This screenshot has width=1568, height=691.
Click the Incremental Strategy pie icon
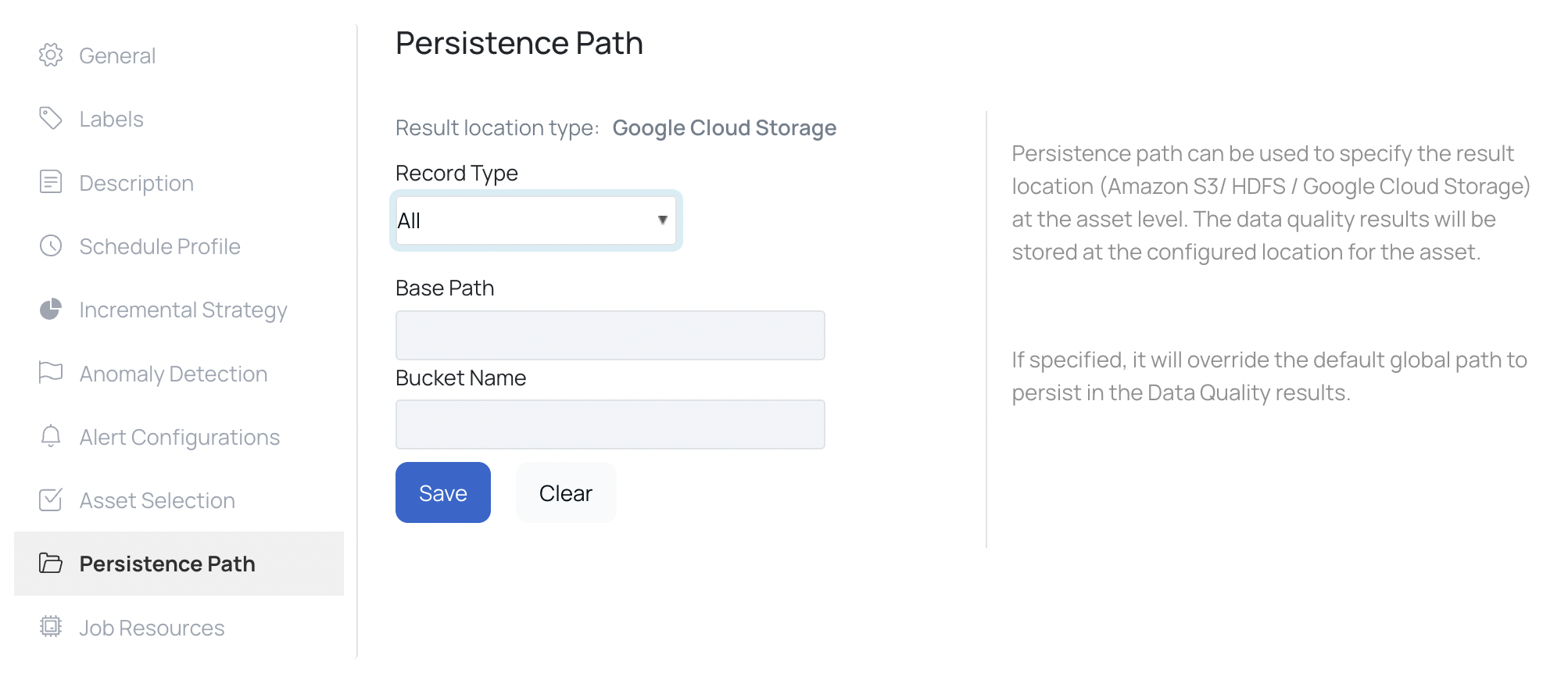click(x=51, y=310)
